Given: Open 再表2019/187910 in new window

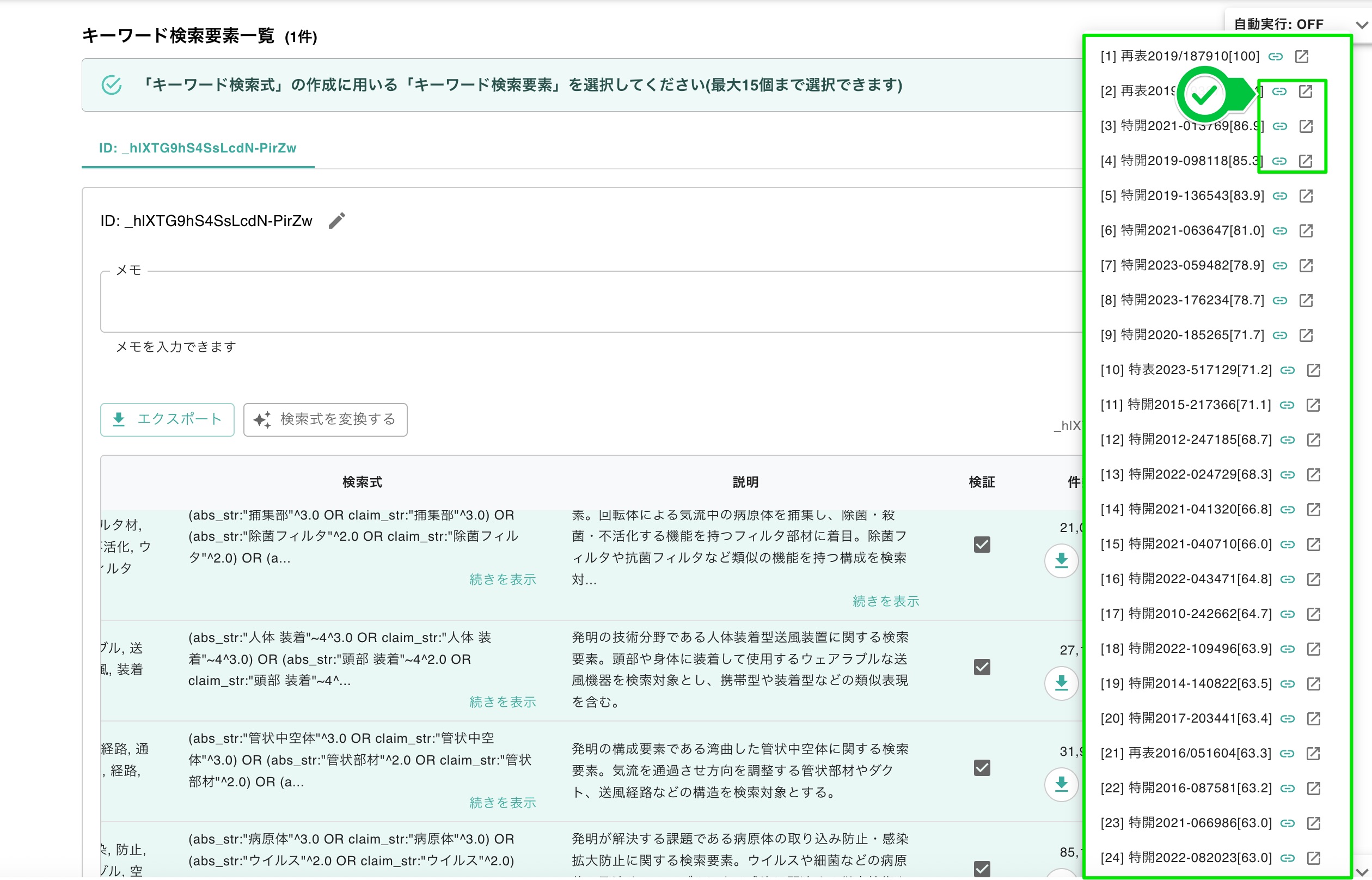Looking at the screenshot, I should (x=1302, y=57).
